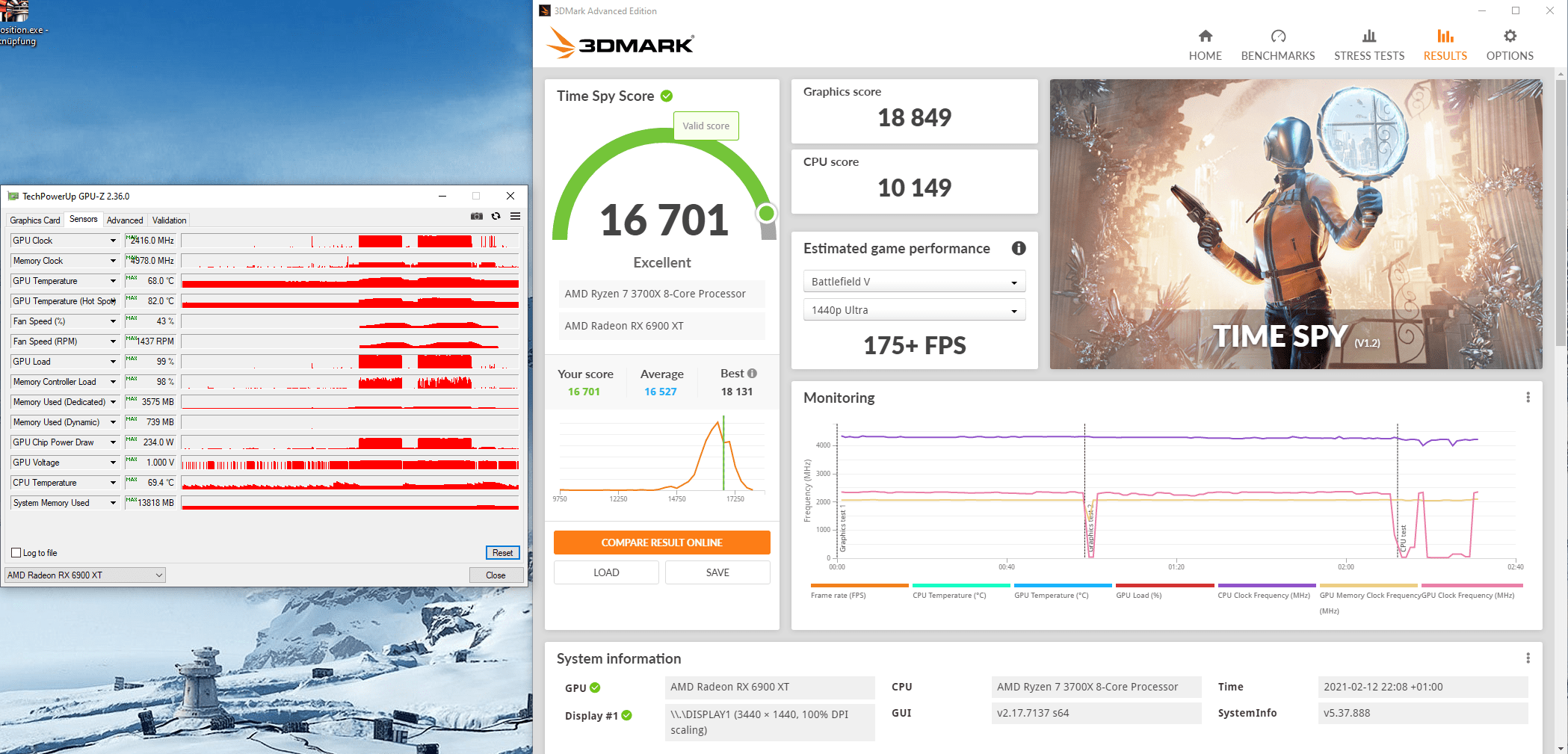Open the AMD Radeon RX 6900 XT device selector
The height and width of the screenshot is (754, 1568).
point(85,575)
